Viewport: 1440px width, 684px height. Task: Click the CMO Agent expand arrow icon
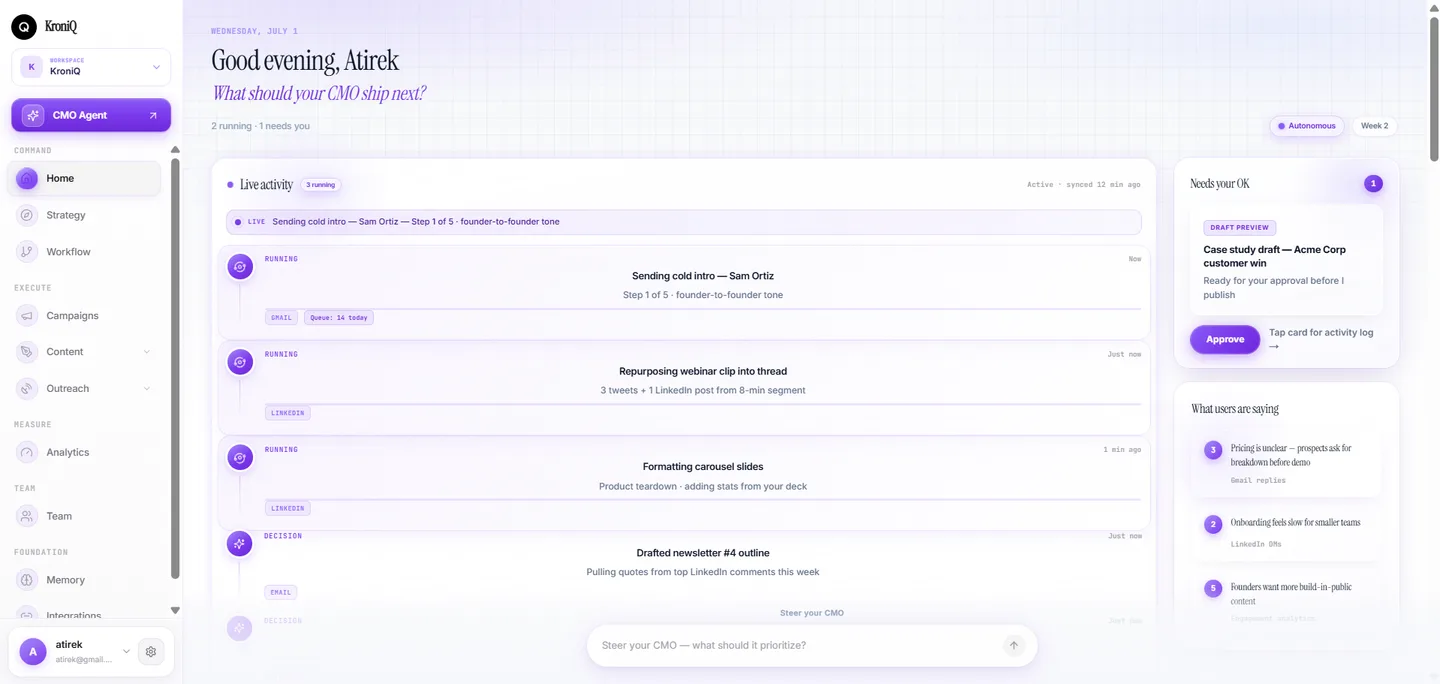(153, 115)
